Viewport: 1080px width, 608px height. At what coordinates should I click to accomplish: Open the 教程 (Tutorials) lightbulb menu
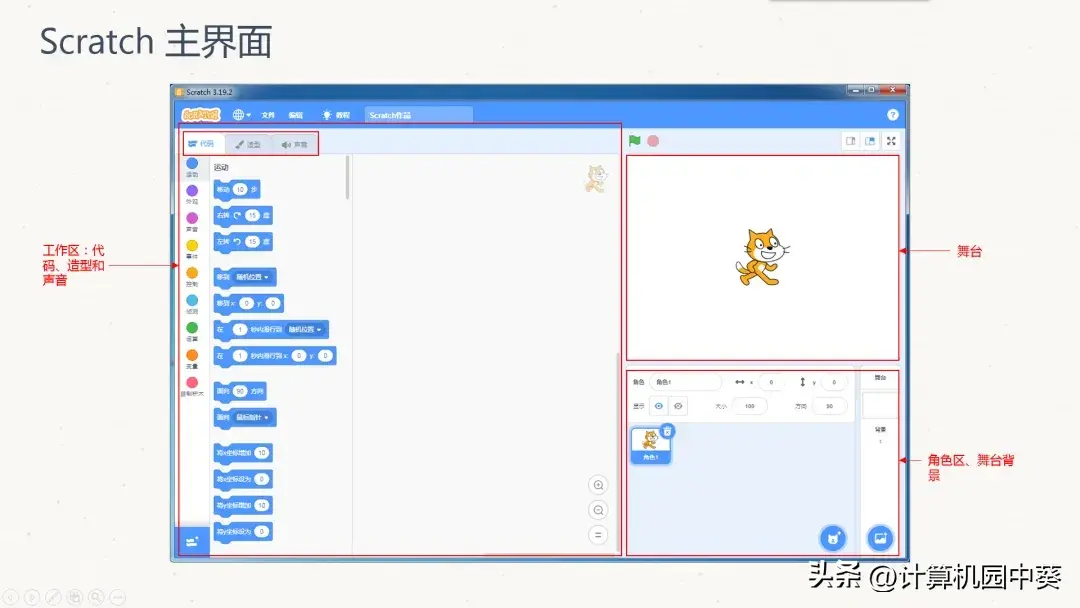pos(336,115)
